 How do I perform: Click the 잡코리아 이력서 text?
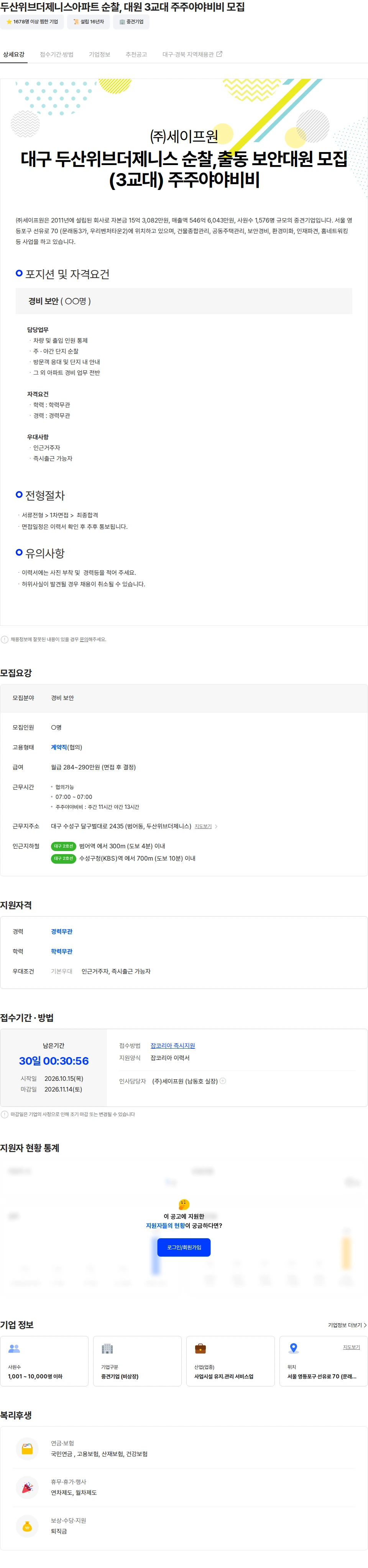[x=170, y=1058]
